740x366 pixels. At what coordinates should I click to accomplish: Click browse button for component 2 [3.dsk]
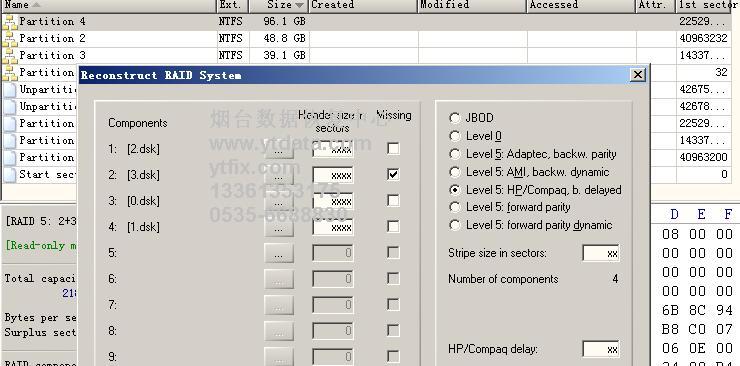[x=278, y=175]
